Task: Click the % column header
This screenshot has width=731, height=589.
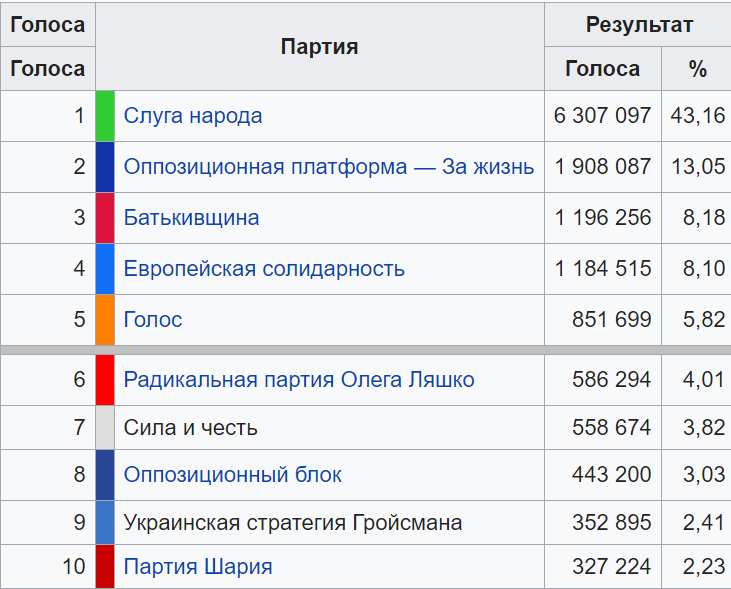Action: pyautogui.click(x=697, y=69)
